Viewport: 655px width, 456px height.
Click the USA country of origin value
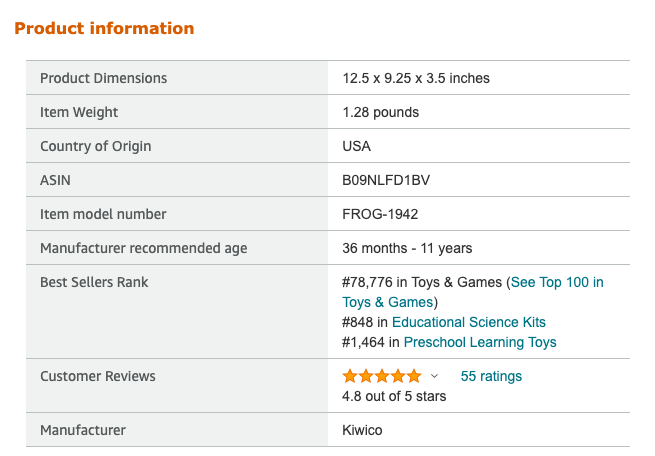[356, 146]
